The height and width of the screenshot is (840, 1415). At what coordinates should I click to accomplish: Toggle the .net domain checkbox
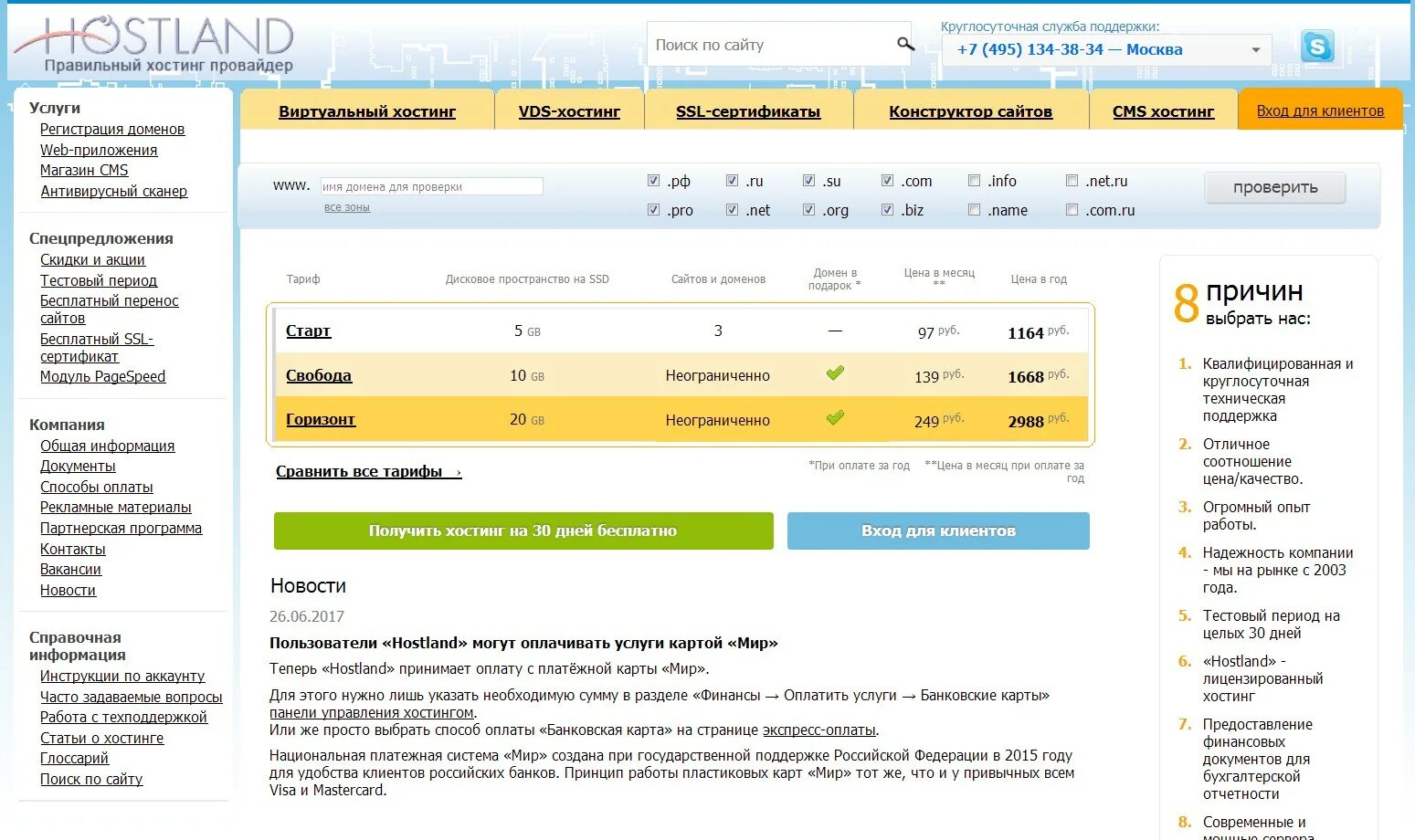(x=732, y=210)
